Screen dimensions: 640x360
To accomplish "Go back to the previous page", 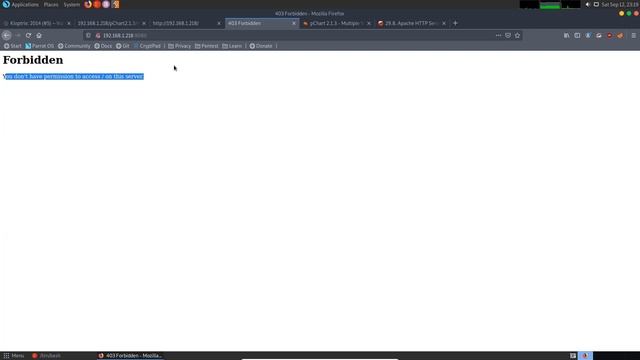I will [7, 36].
